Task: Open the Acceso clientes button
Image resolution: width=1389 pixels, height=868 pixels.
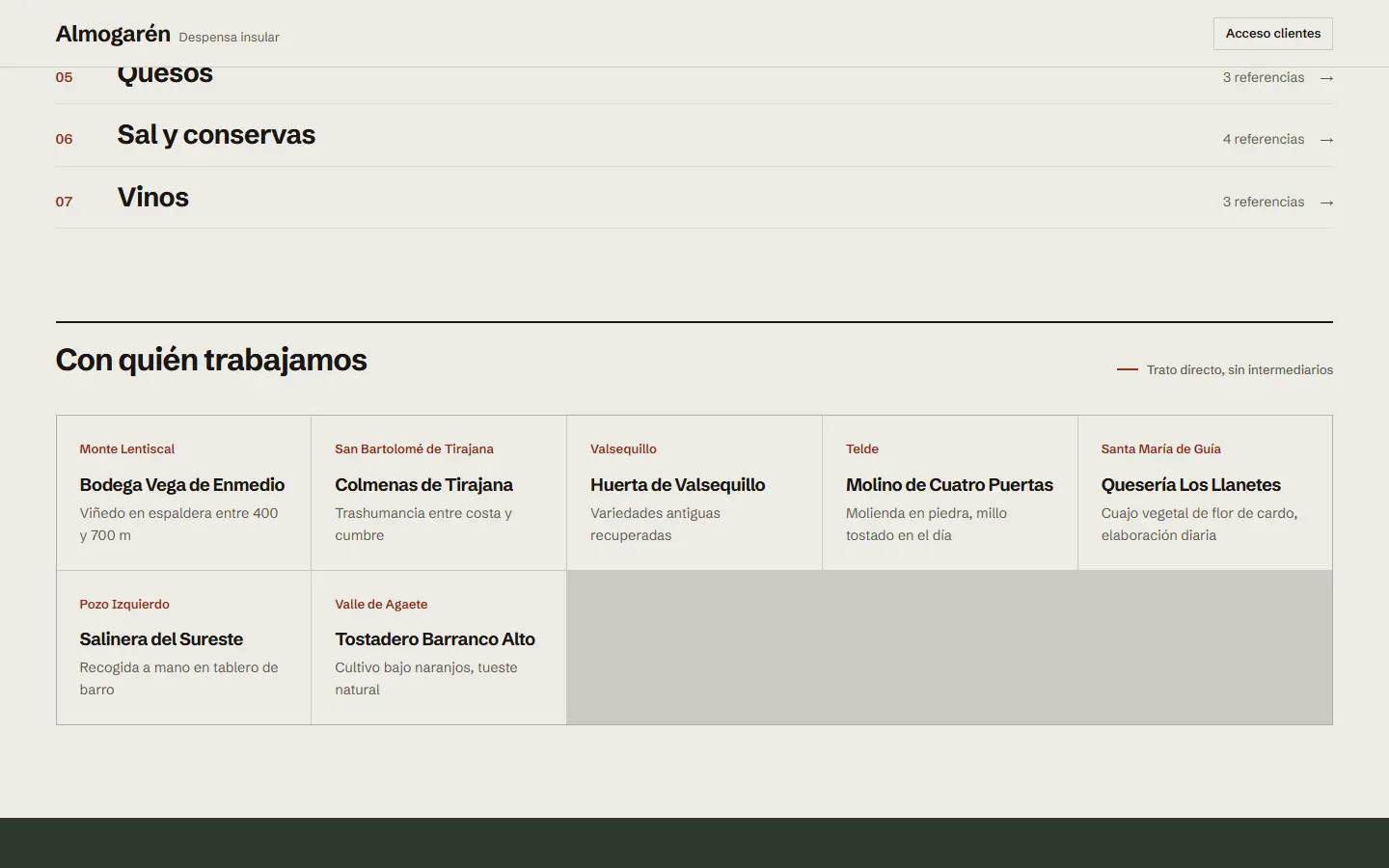Action: click(x=1273, y=34)
